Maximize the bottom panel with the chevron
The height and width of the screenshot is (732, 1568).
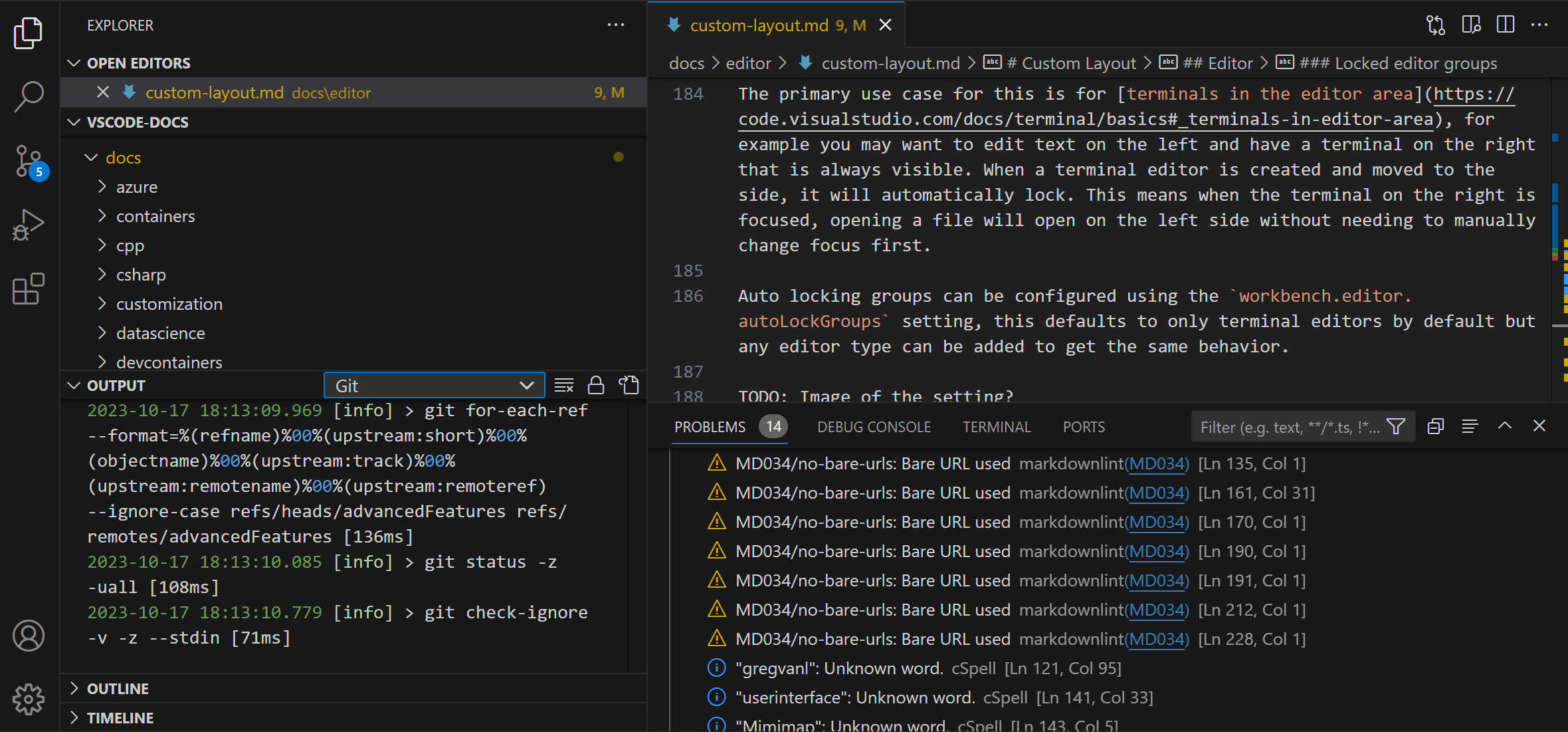[x=1504, y=426]
